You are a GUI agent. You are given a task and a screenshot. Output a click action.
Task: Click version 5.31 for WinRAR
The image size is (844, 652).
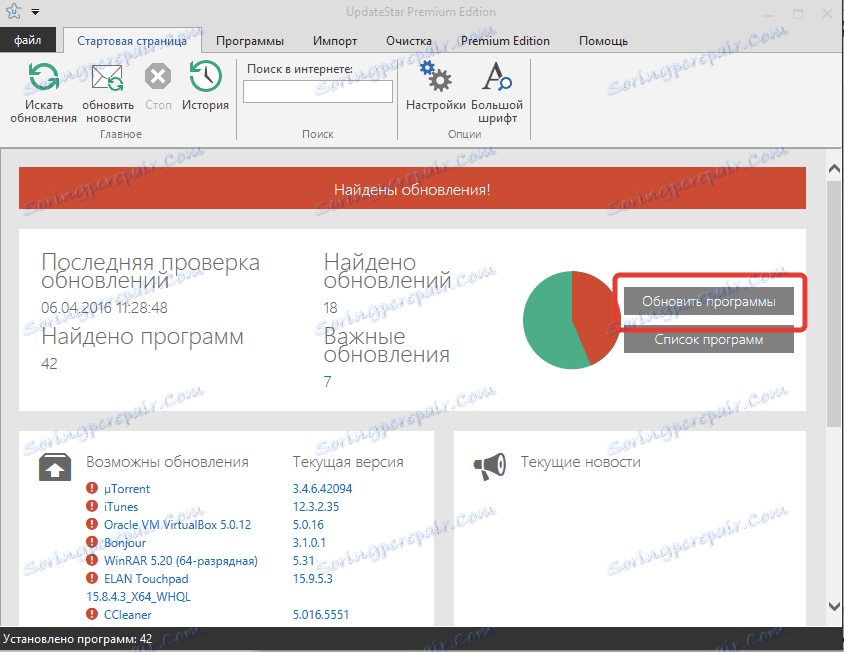pos(304,560)
